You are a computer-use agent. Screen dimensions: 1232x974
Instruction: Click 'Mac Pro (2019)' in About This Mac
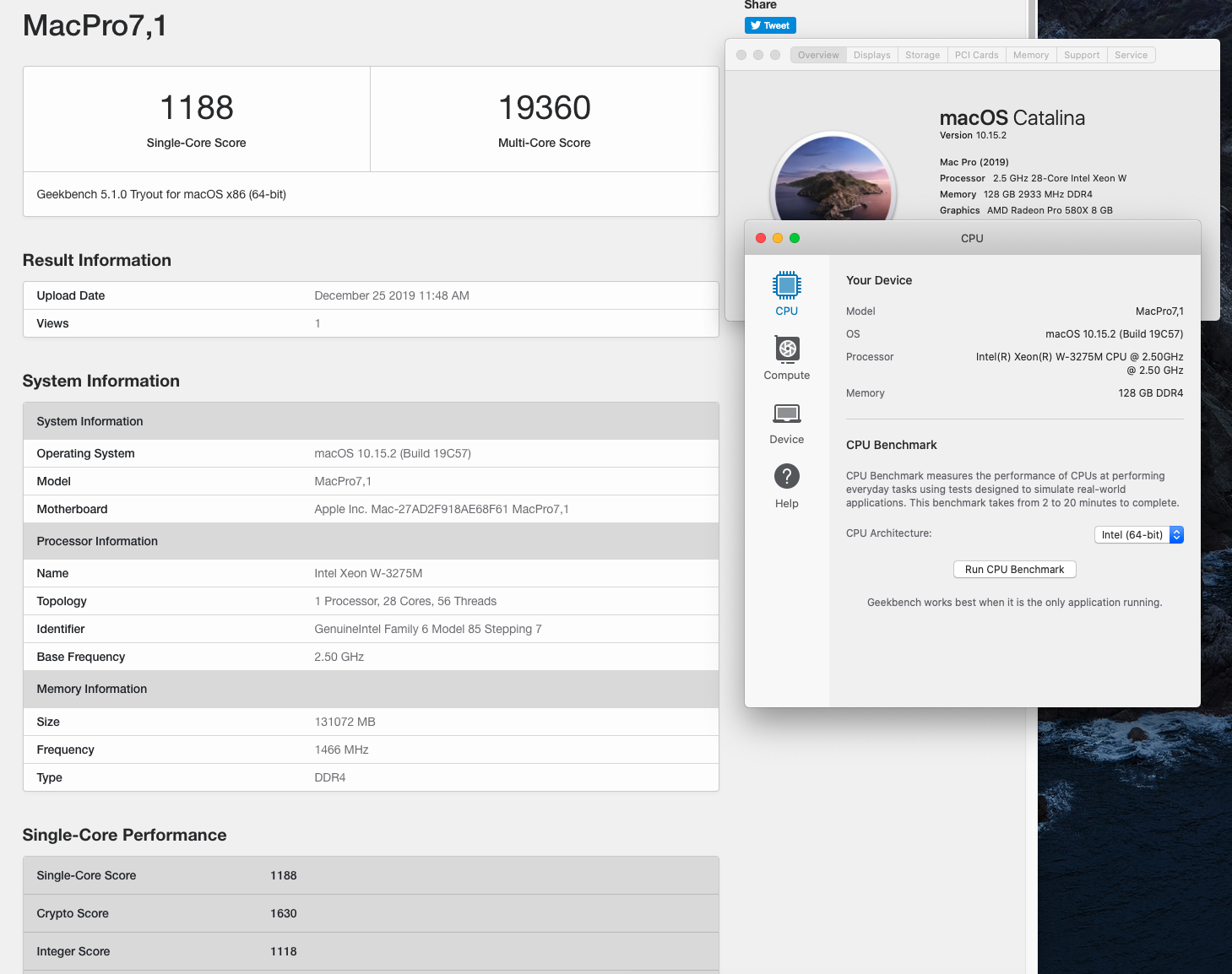point(974,162)
